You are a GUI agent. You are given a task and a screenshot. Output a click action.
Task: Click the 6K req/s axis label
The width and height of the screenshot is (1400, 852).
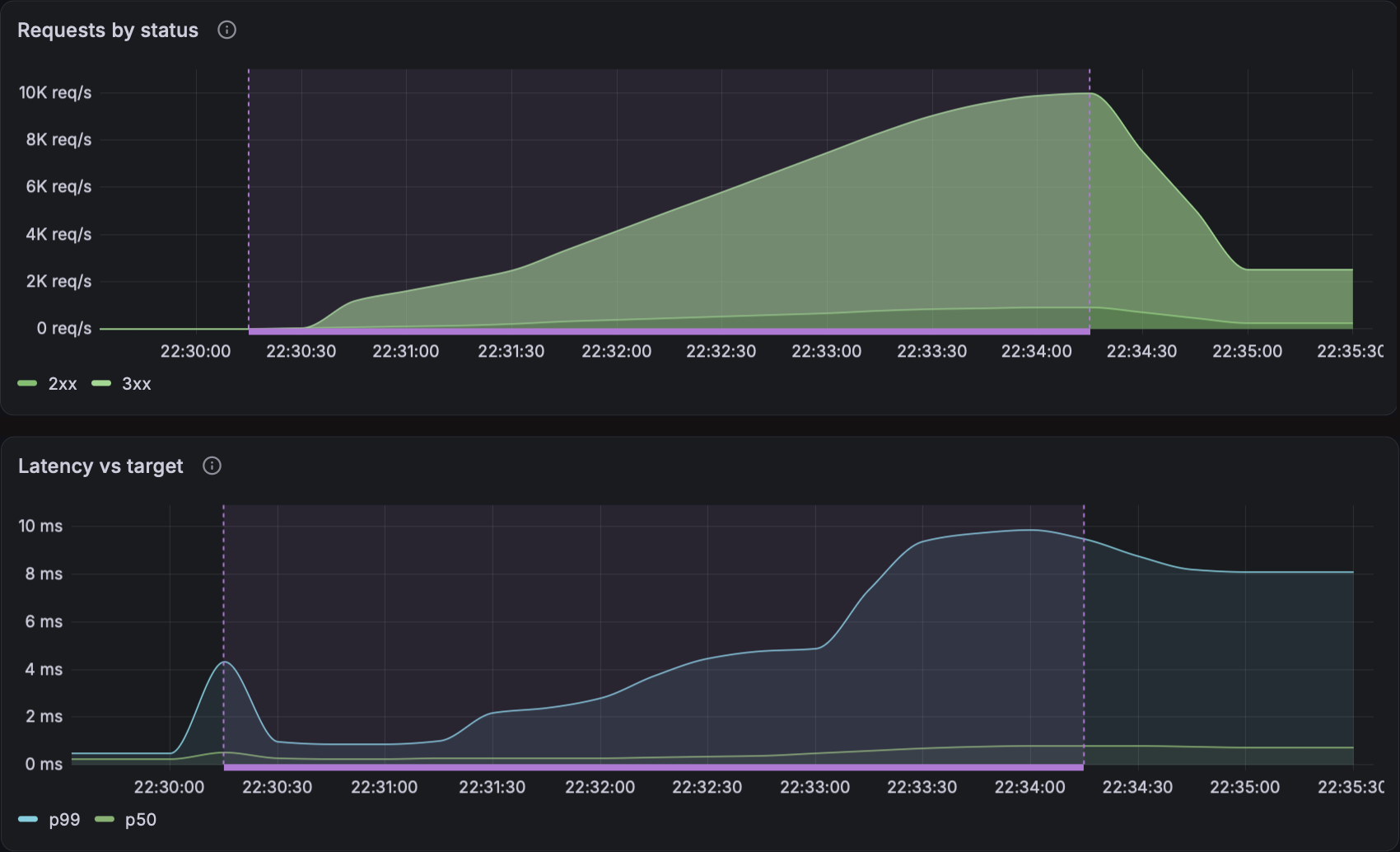(58, 187)
